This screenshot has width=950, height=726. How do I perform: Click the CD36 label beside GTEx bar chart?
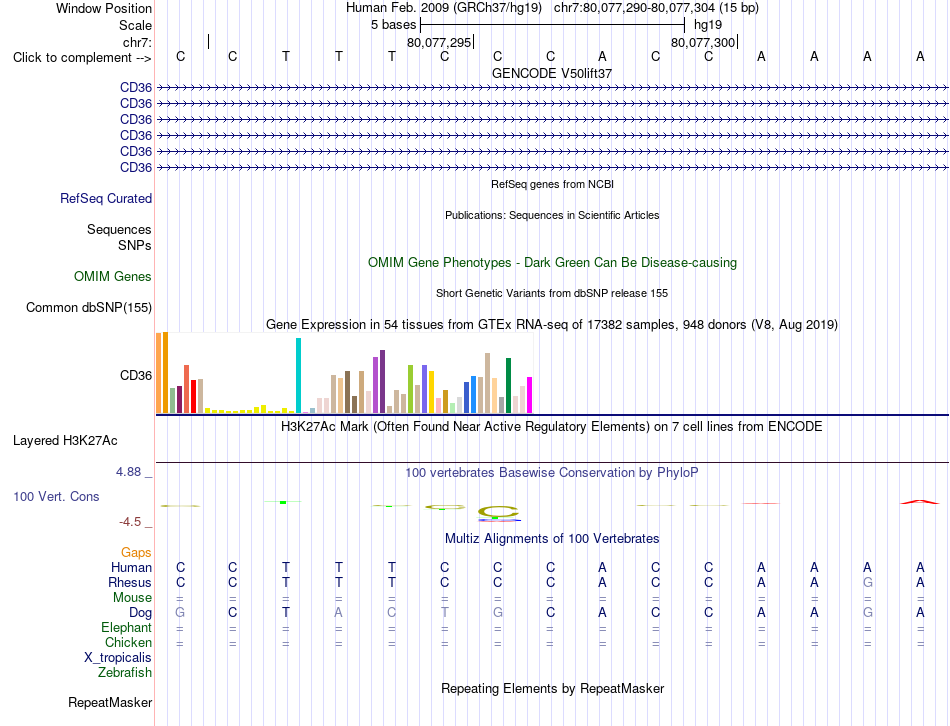(136, 376)
